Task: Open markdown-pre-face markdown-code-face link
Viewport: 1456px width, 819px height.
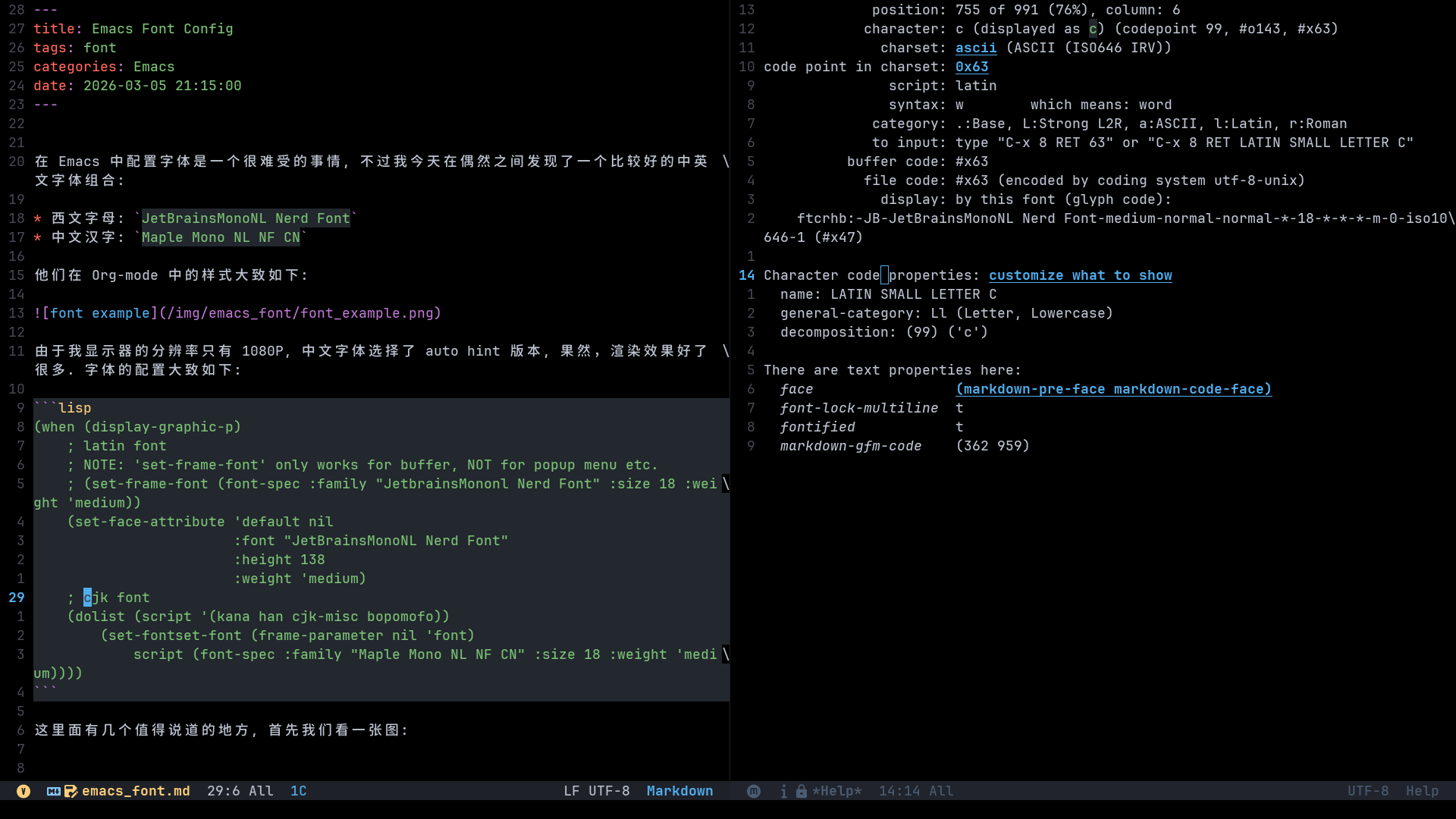Action: [x=1113, y=389]
